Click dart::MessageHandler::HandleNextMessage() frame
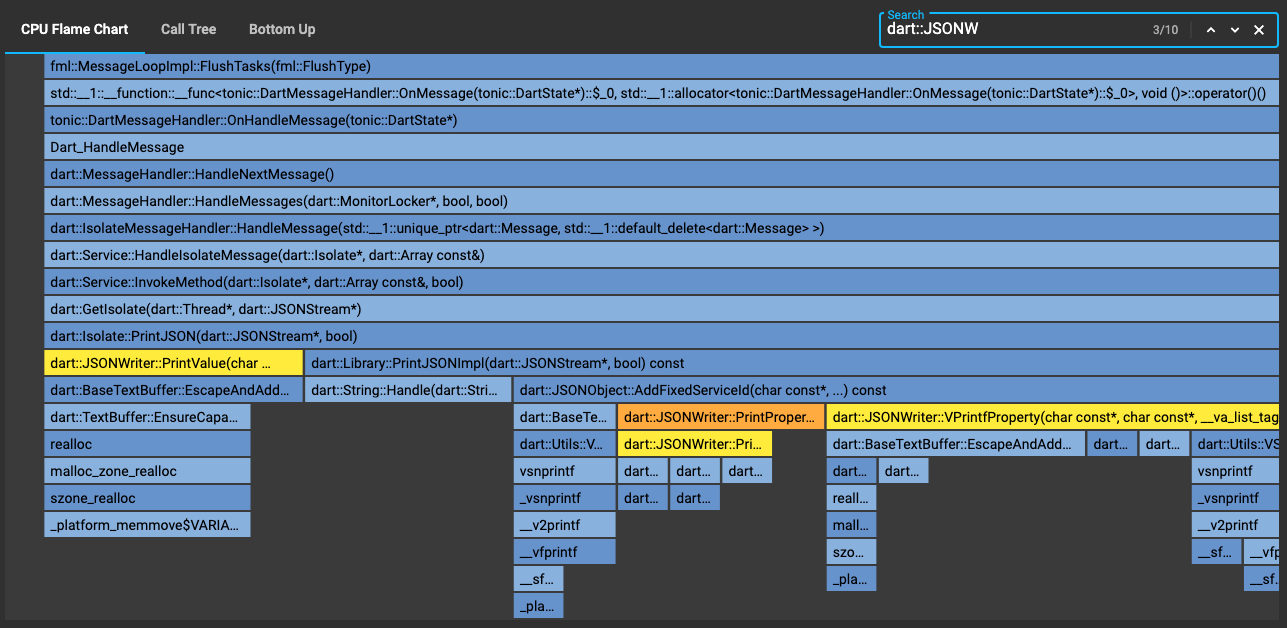The height and width of the screenshot is (628, 1287). point(662,174)
